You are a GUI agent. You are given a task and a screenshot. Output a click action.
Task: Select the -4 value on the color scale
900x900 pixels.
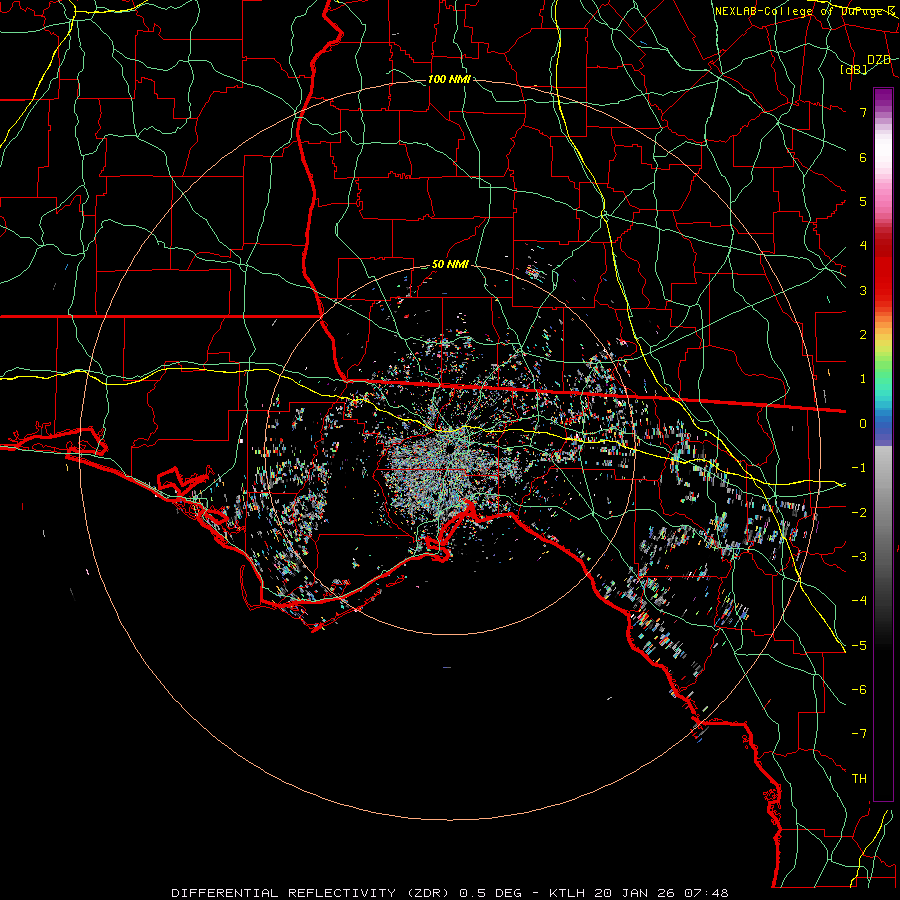pos(859,601)
